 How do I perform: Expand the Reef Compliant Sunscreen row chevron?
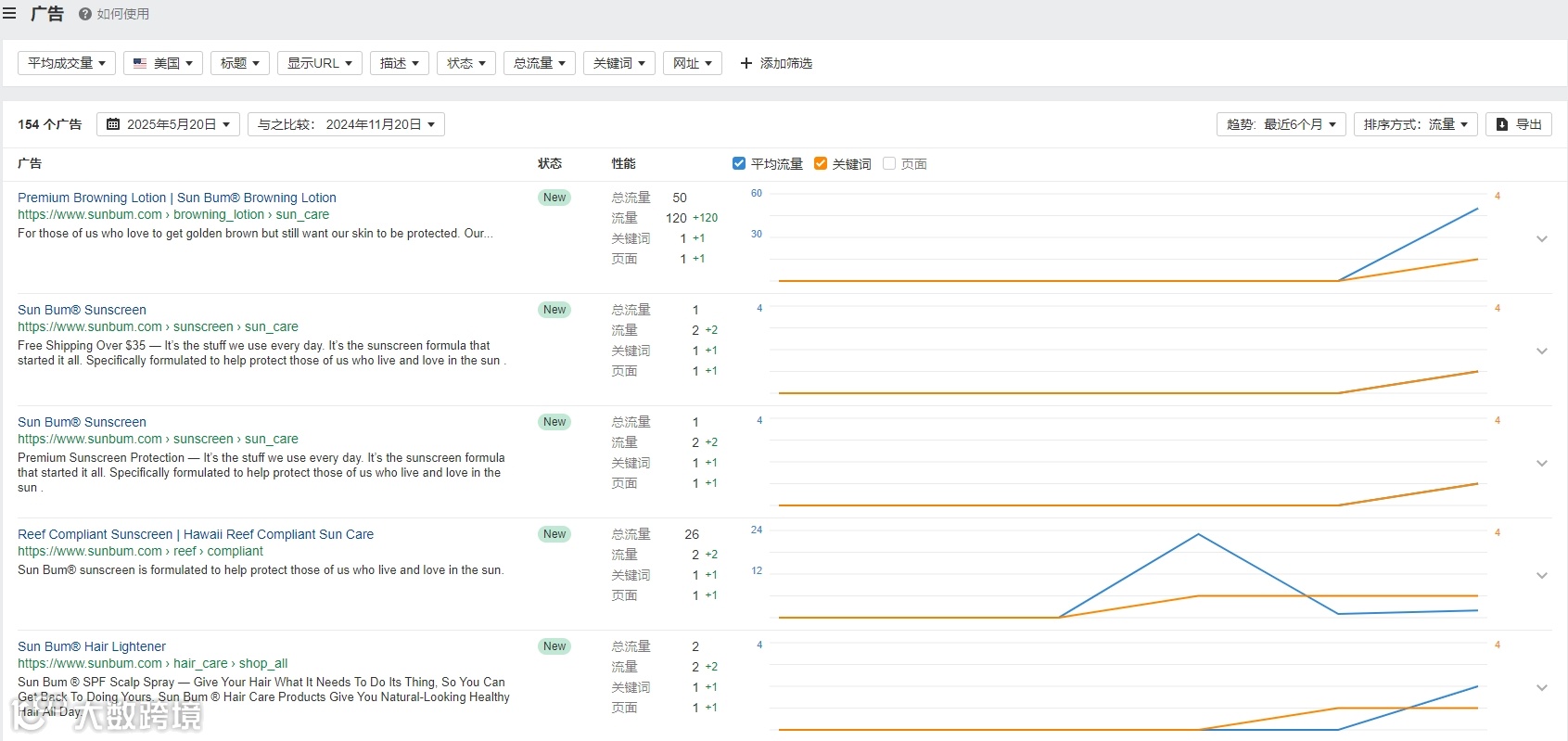(x=1542, y=575)
